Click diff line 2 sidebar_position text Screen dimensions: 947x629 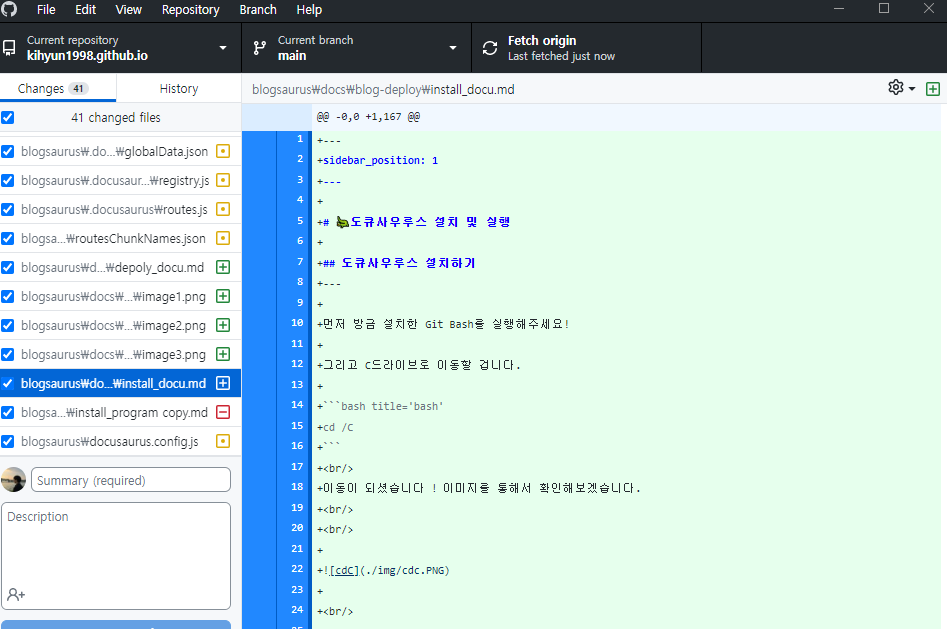coord(380,160)
